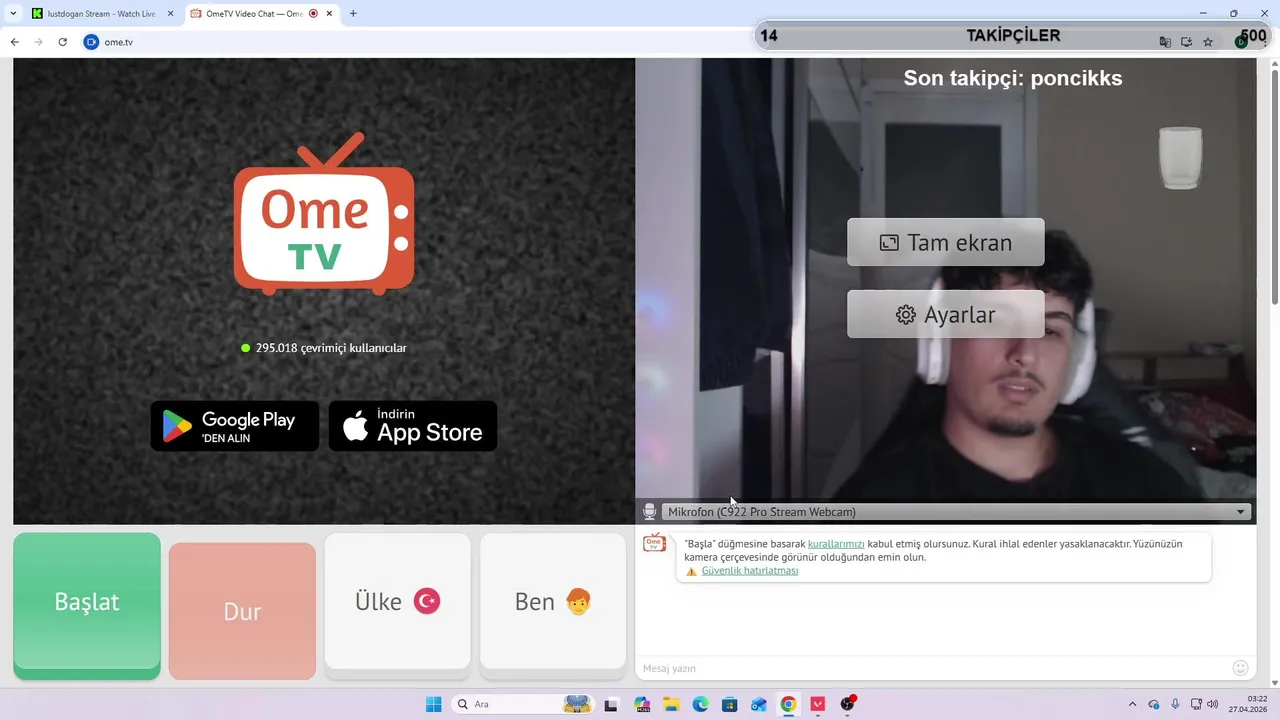Screen dimensions: 1280x720
Task: Click the translate page icon
Action: [x=1165, y=42]
